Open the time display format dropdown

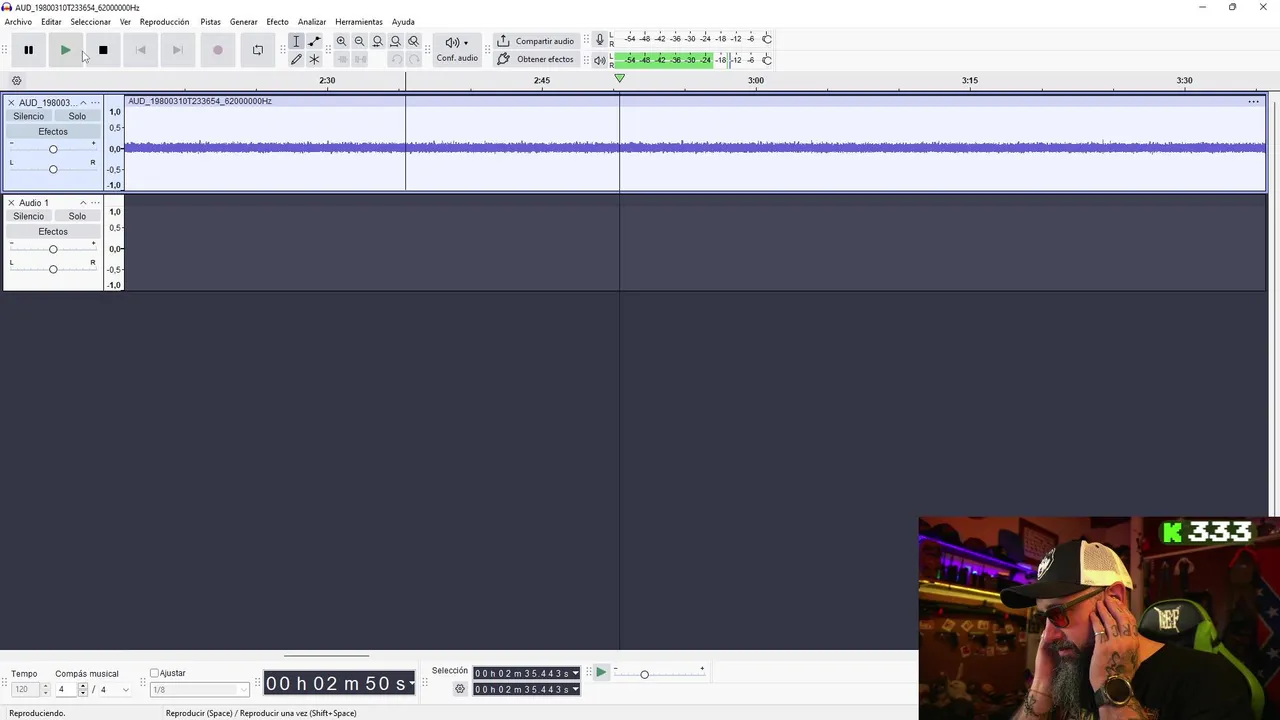(x=411, y=684)
